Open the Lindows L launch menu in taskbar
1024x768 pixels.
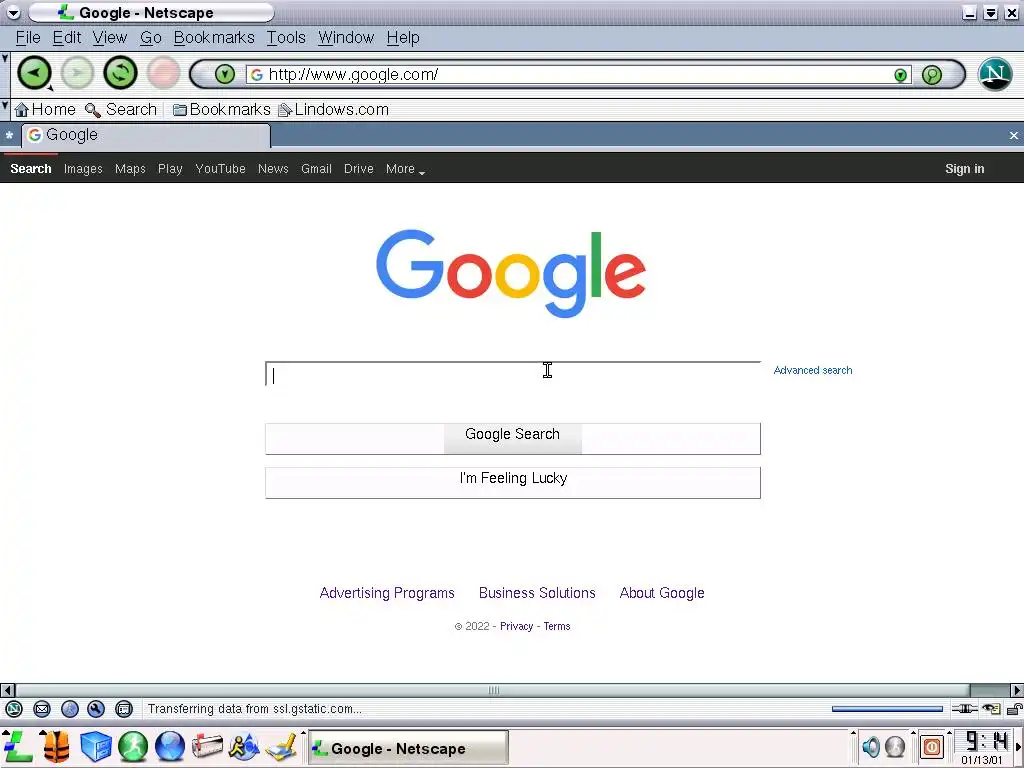(x=18, y=746)
